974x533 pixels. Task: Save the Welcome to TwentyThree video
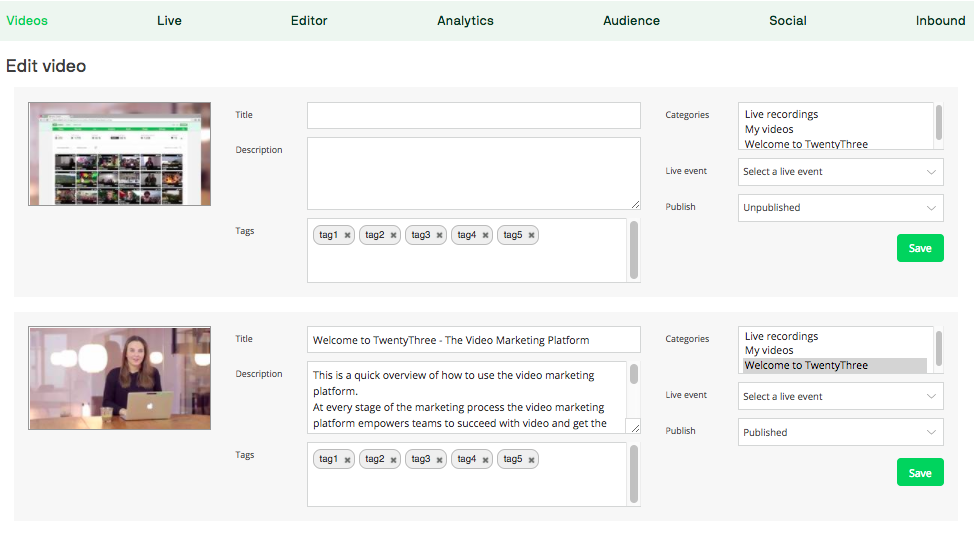pyautogui.click(x=920, y=472)
